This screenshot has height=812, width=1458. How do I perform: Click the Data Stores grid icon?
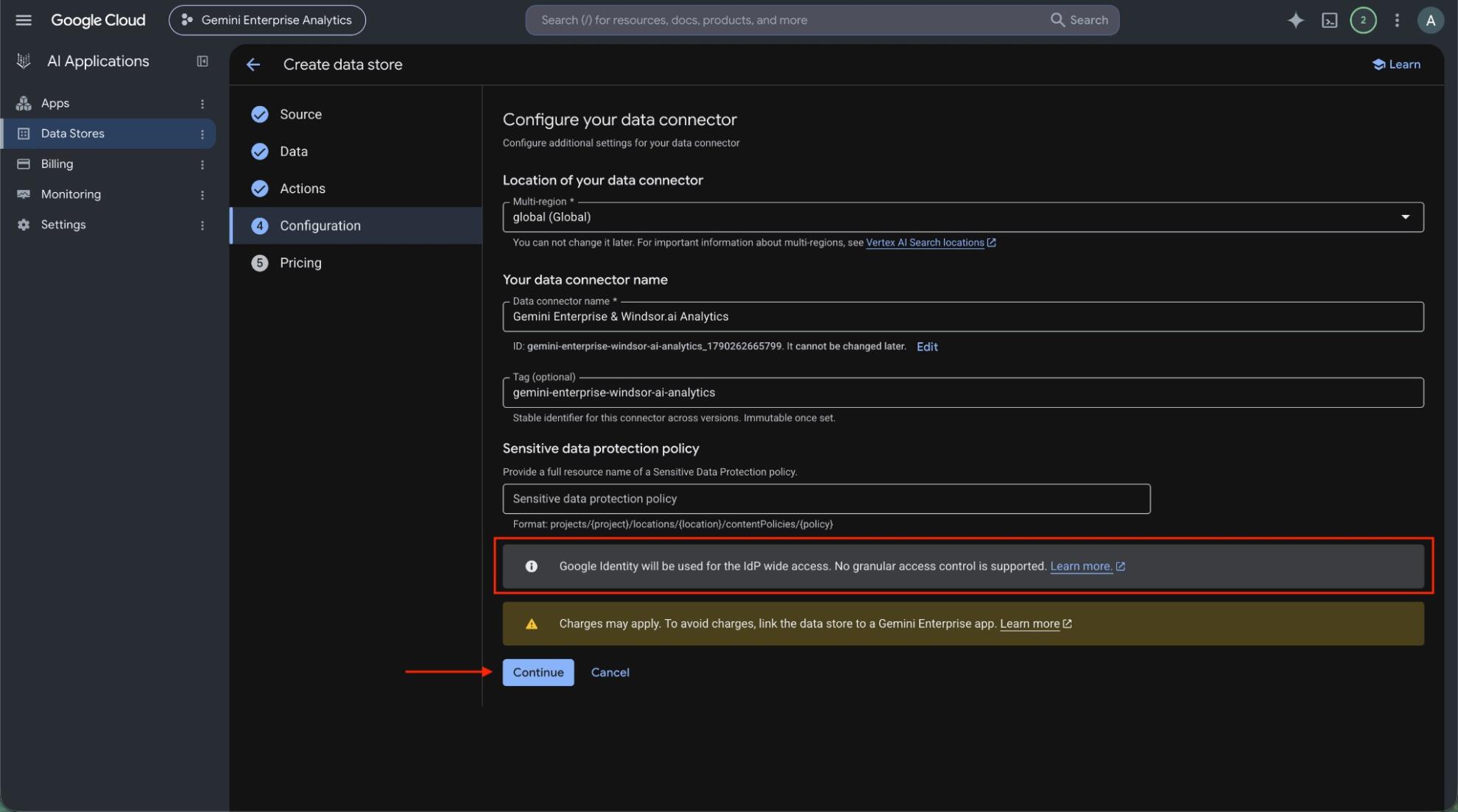click(x=24, y=133)
